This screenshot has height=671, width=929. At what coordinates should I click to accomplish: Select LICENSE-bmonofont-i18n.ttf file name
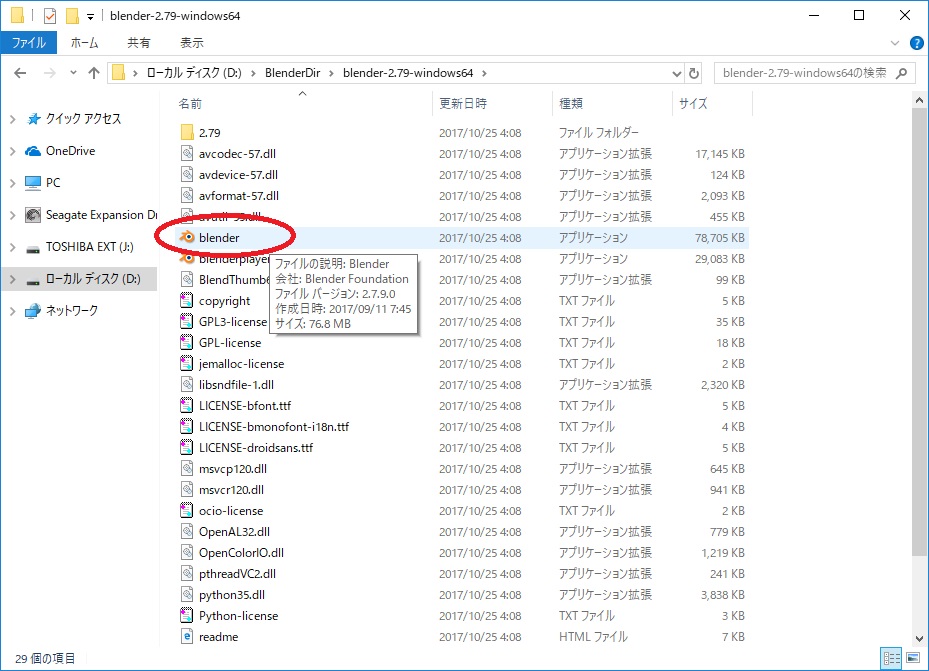click(x=274, y=426)
